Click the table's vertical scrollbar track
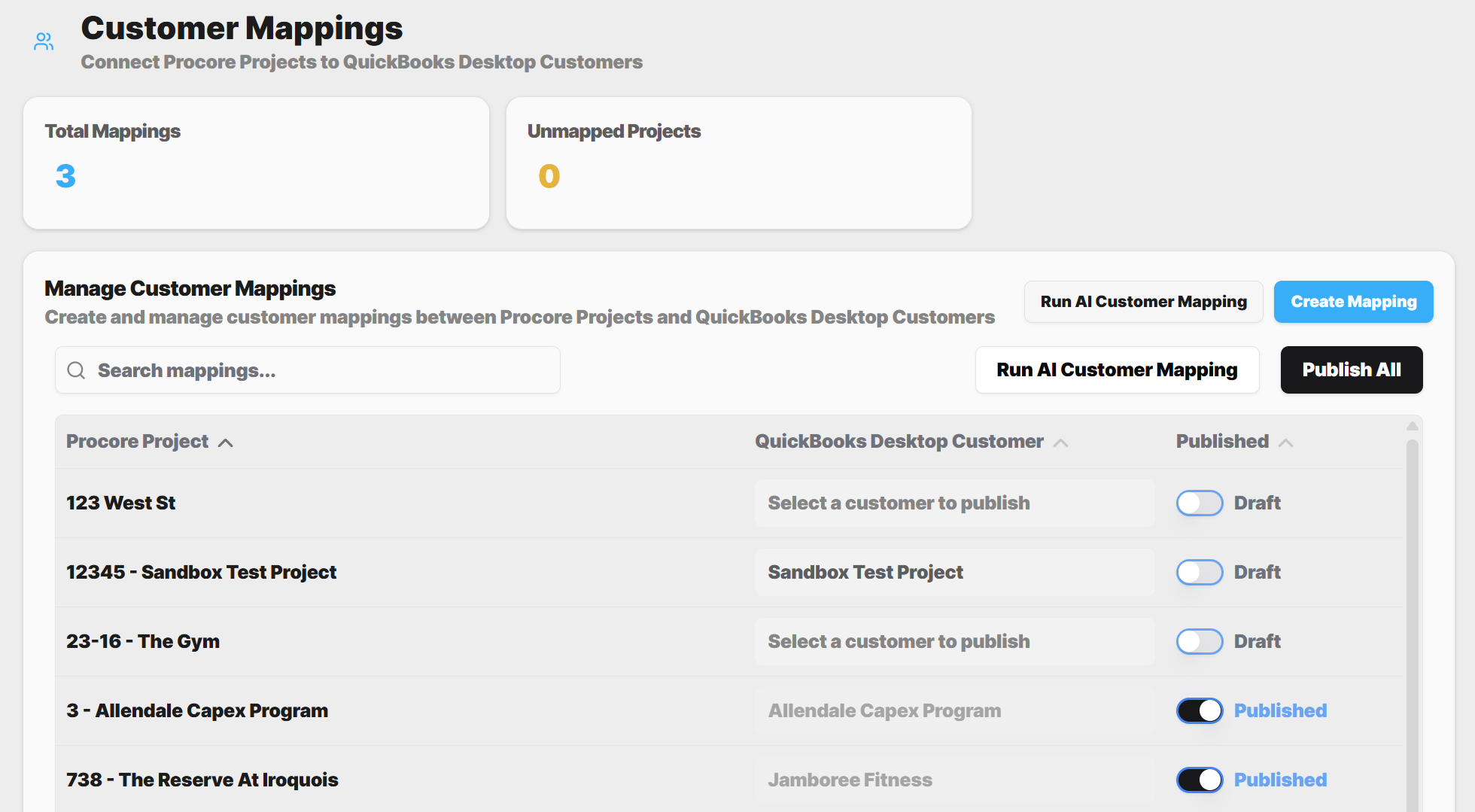 1413,625
